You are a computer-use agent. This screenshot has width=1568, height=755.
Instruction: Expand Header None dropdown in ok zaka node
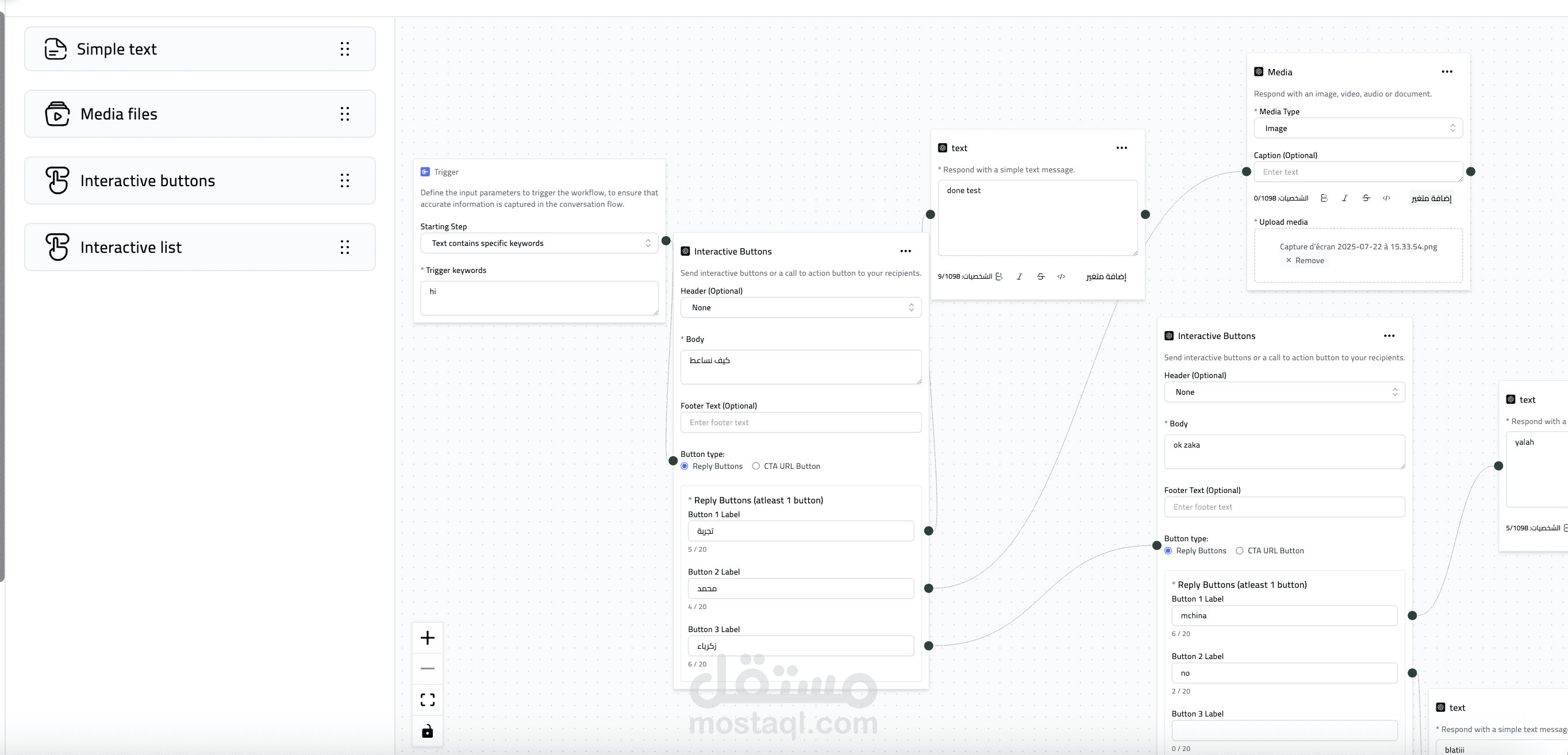tap(1285, 392)
